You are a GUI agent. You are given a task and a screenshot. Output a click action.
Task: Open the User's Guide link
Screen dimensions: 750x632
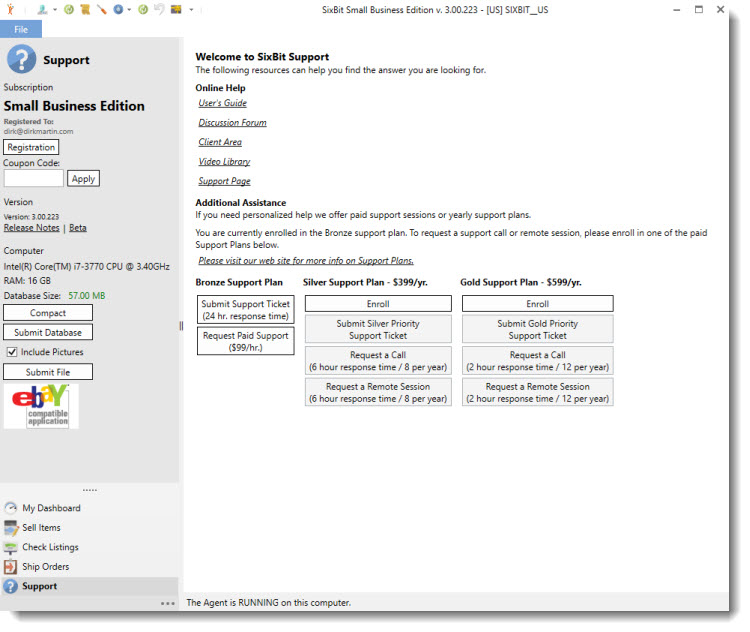[x=222, y=103]
